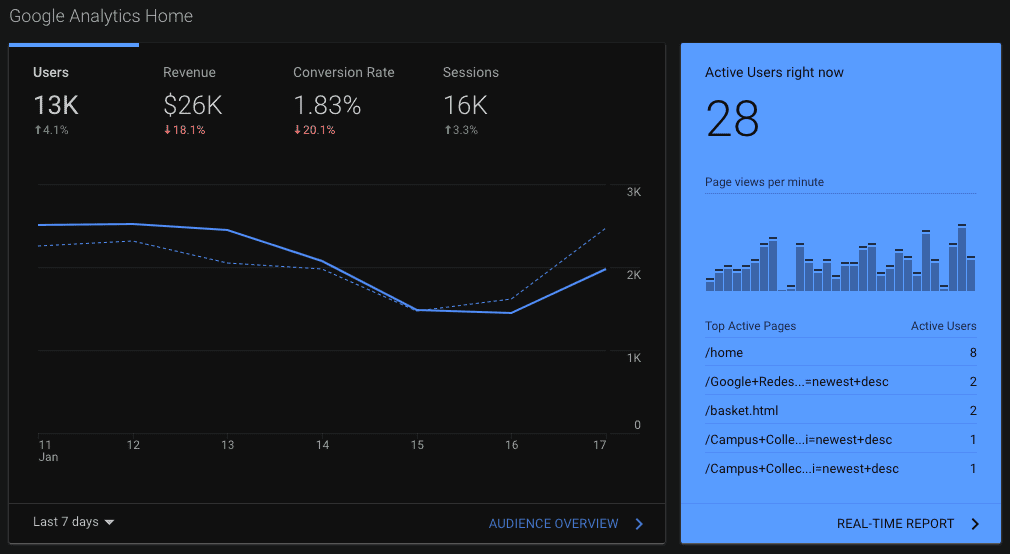Click the /basket.html page row
The height and width of the screenshot is (554, 1010).
[841, 410]
